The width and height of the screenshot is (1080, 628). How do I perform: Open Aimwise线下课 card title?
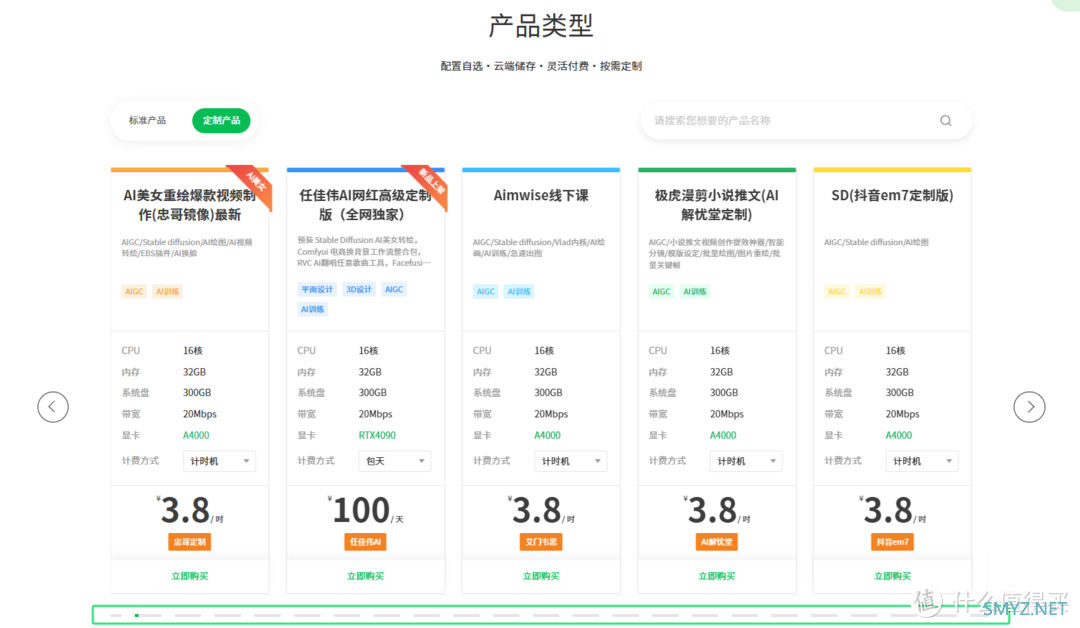point(541,196)
